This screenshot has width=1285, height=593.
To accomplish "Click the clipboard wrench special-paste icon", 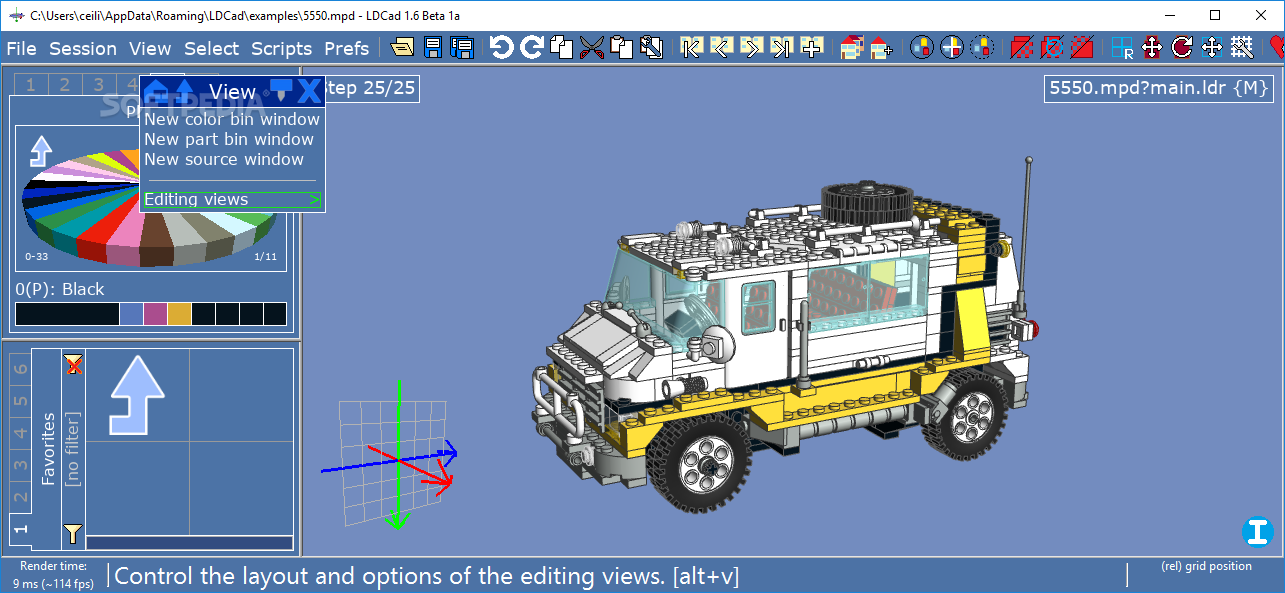I will pyautogui.click(x=652, y=47).
